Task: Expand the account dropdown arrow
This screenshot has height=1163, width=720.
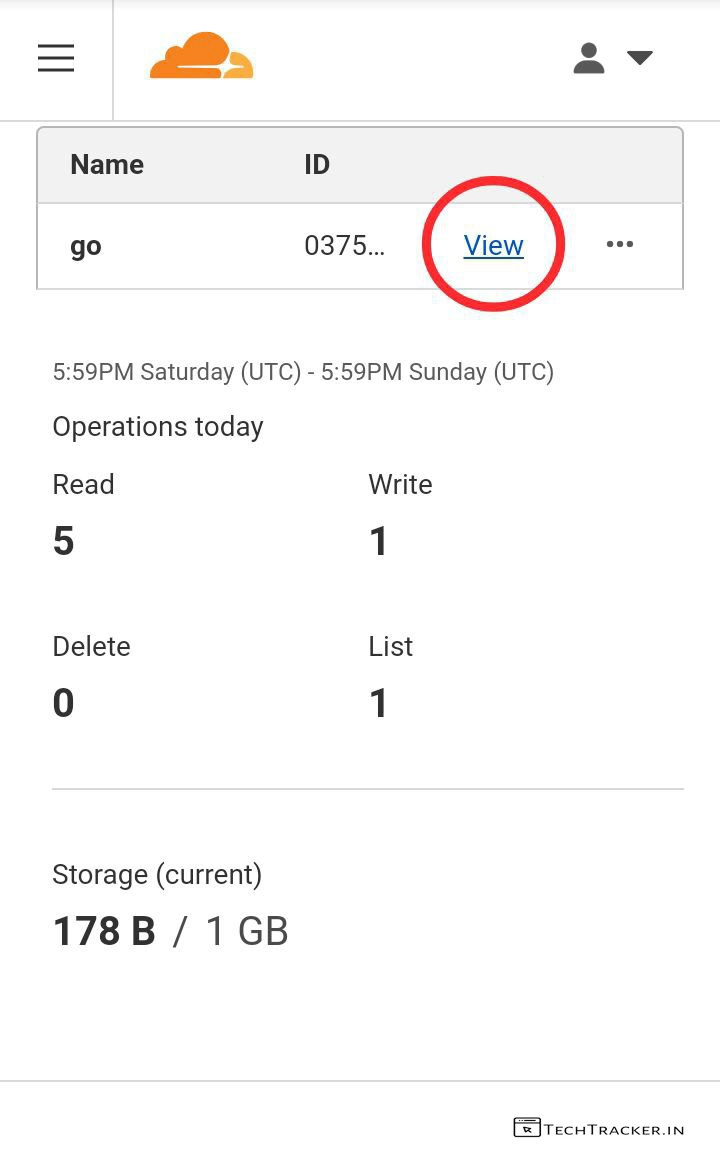Action: [x=639, y=58]
